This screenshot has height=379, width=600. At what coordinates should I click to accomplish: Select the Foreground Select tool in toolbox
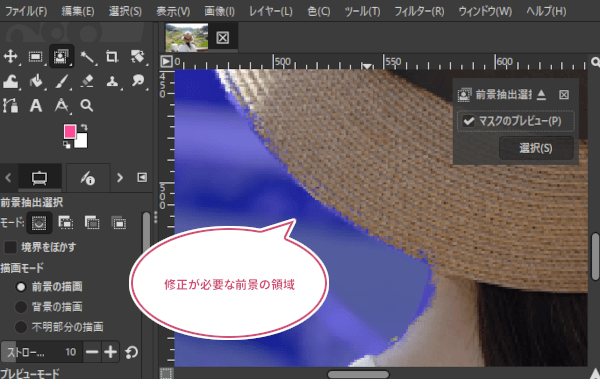(61, 57)
